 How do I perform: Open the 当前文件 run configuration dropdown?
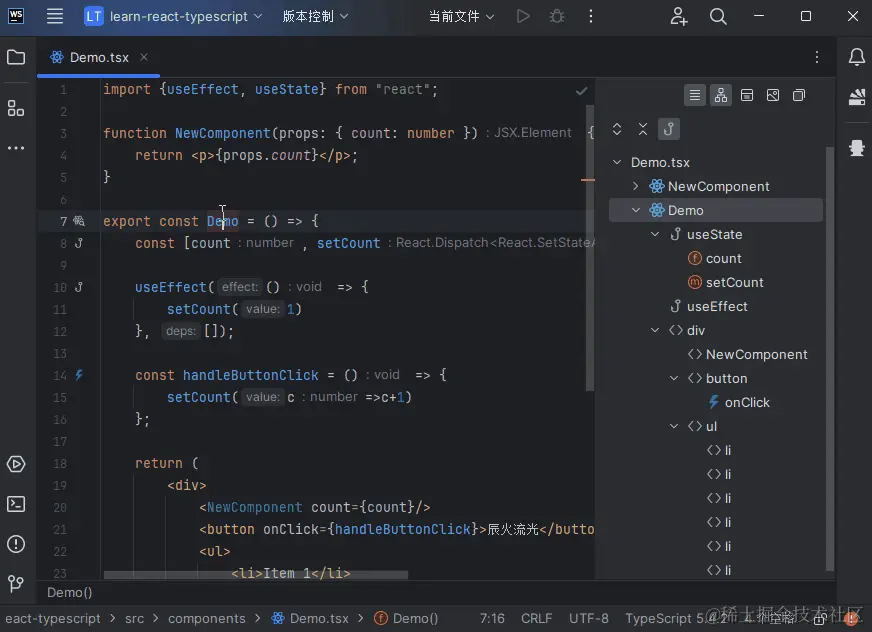click(x=461, y=16)
